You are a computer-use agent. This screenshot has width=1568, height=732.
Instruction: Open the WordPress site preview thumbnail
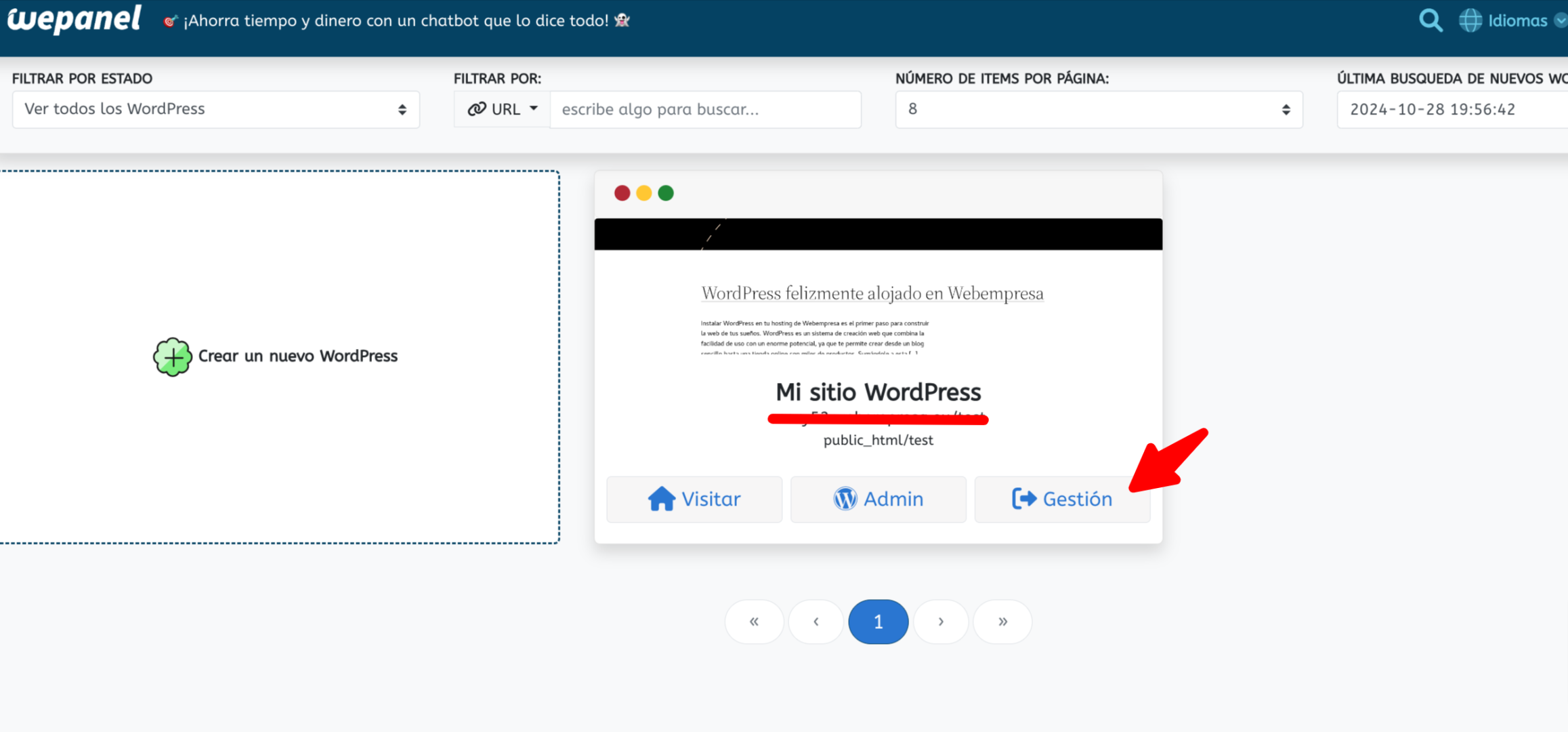878,287
